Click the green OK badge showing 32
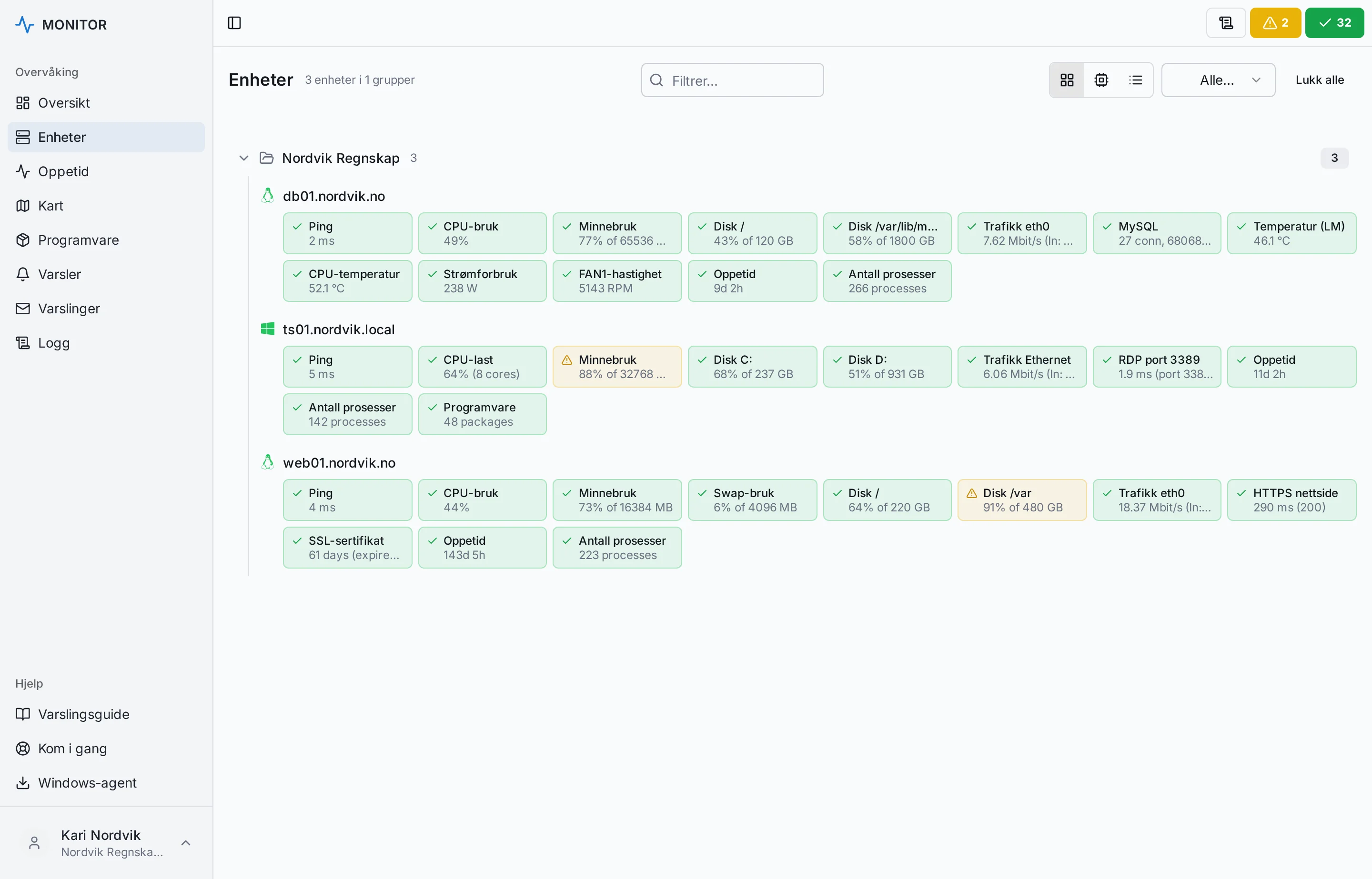Viewport: 1372px width, 879px height. click(1334, 23)
